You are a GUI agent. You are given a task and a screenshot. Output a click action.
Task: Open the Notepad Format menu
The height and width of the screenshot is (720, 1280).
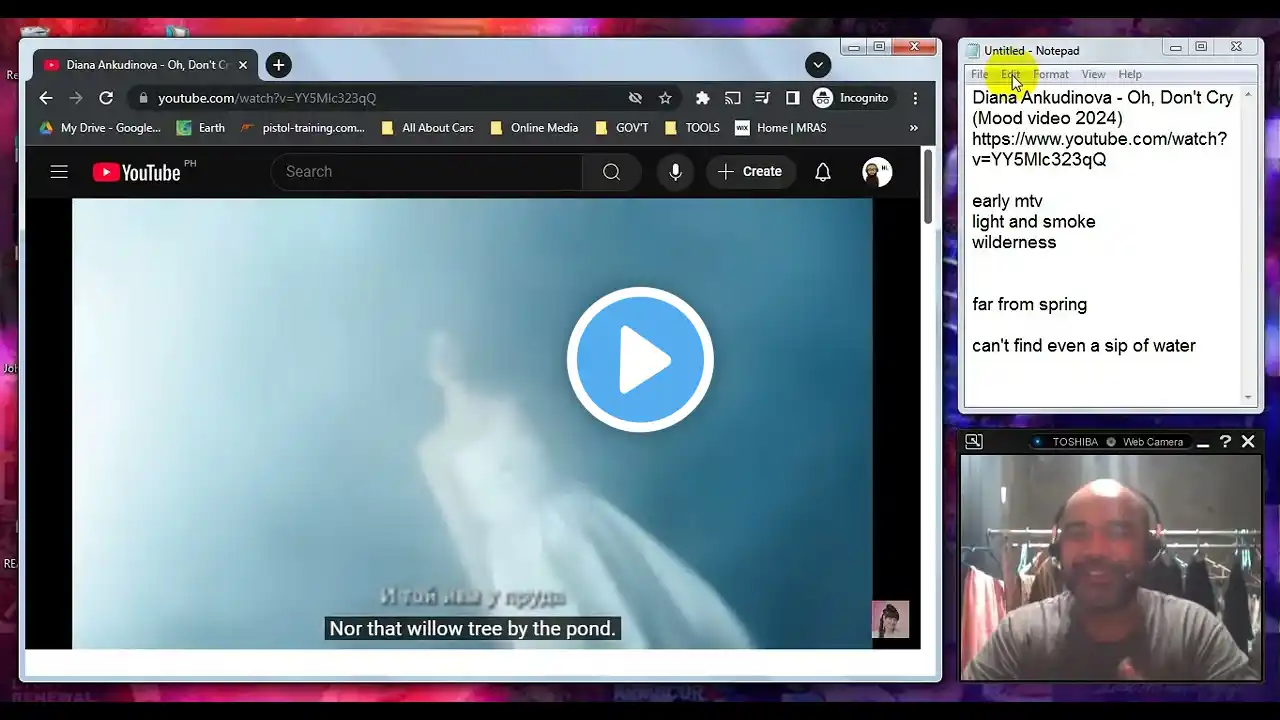tap(1051, 74)
